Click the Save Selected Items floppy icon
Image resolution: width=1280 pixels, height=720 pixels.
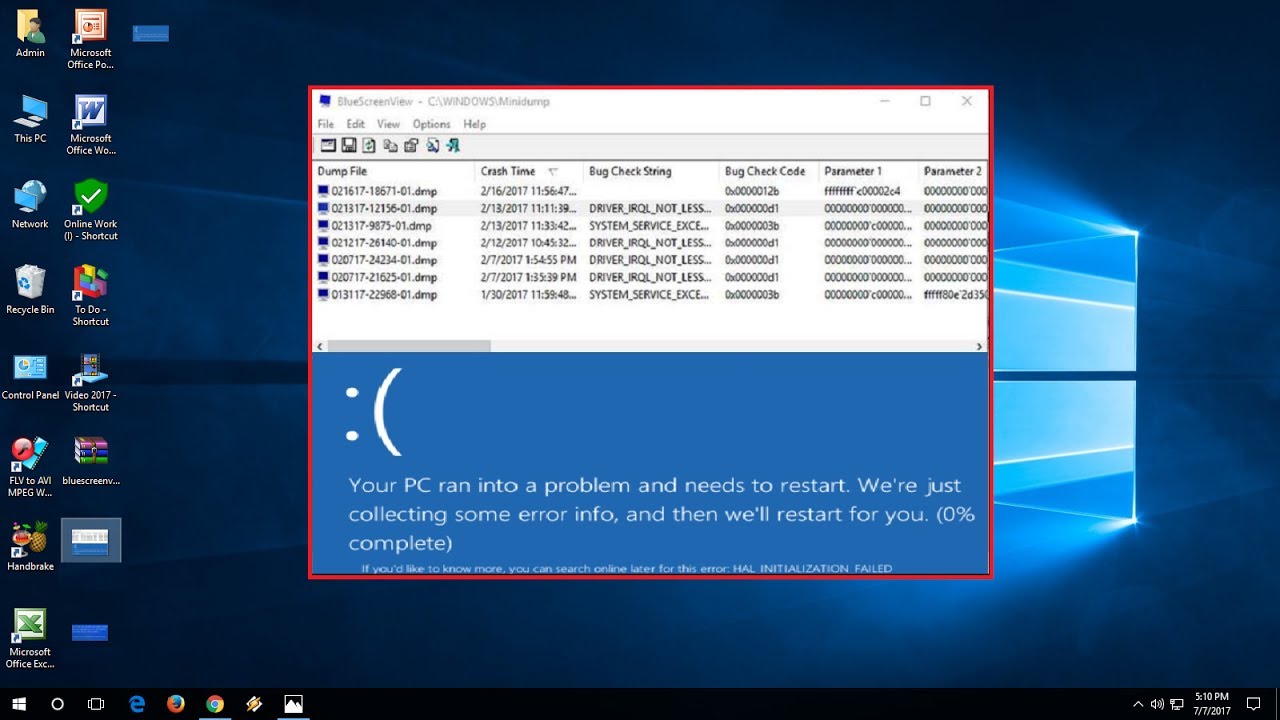click(349, 146)
